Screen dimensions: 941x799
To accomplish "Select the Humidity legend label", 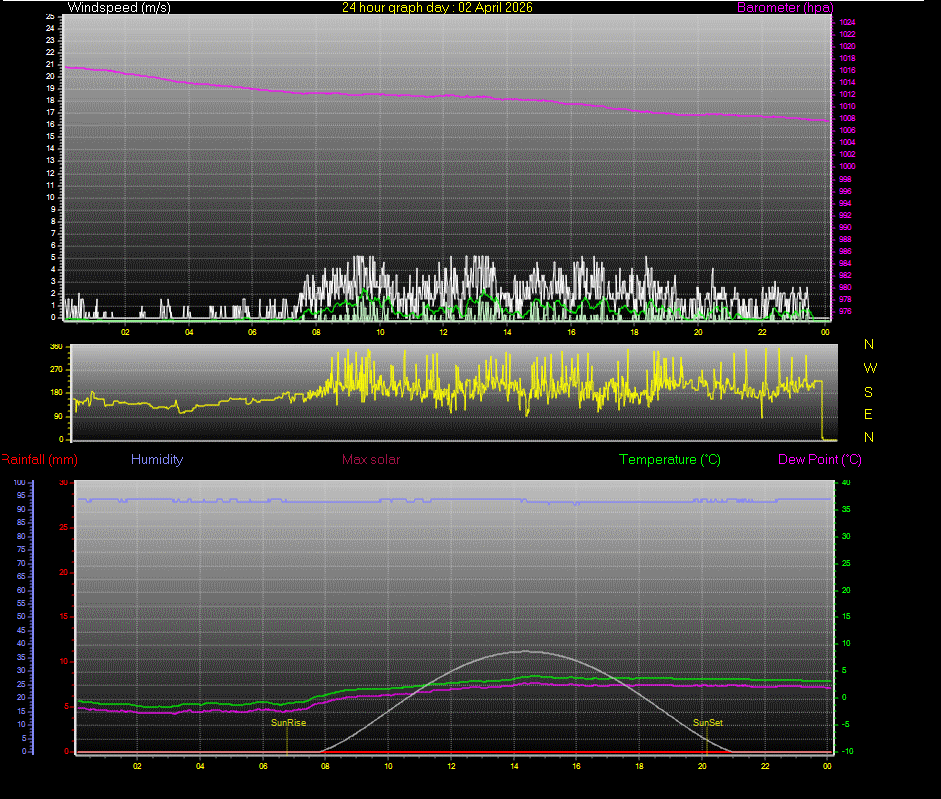I will click(x=157, y=459).
